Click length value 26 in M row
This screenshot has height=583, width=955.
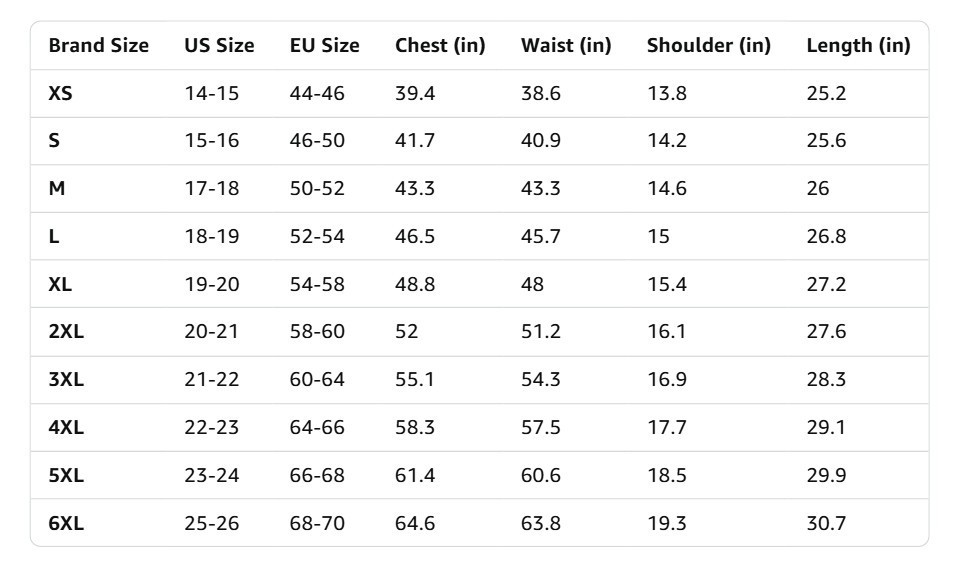point(818,188)
